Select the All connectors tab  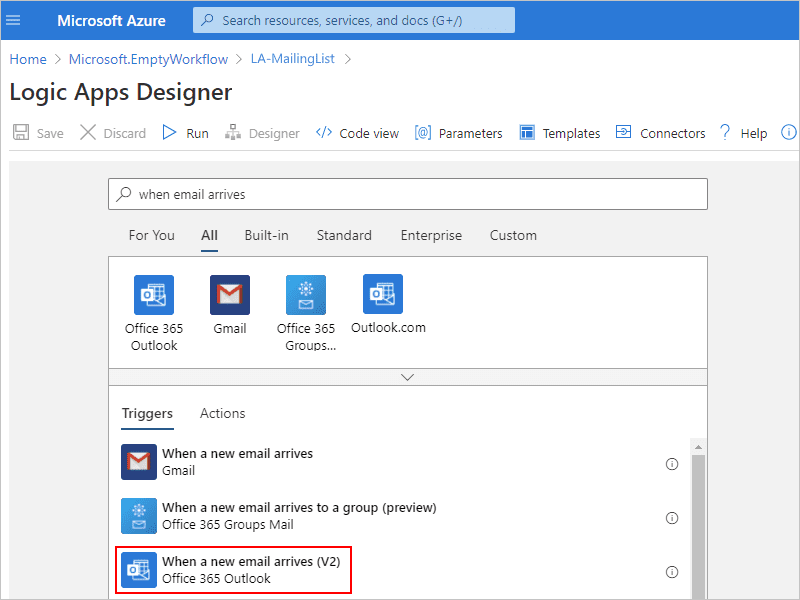click(x=209, y=235)
